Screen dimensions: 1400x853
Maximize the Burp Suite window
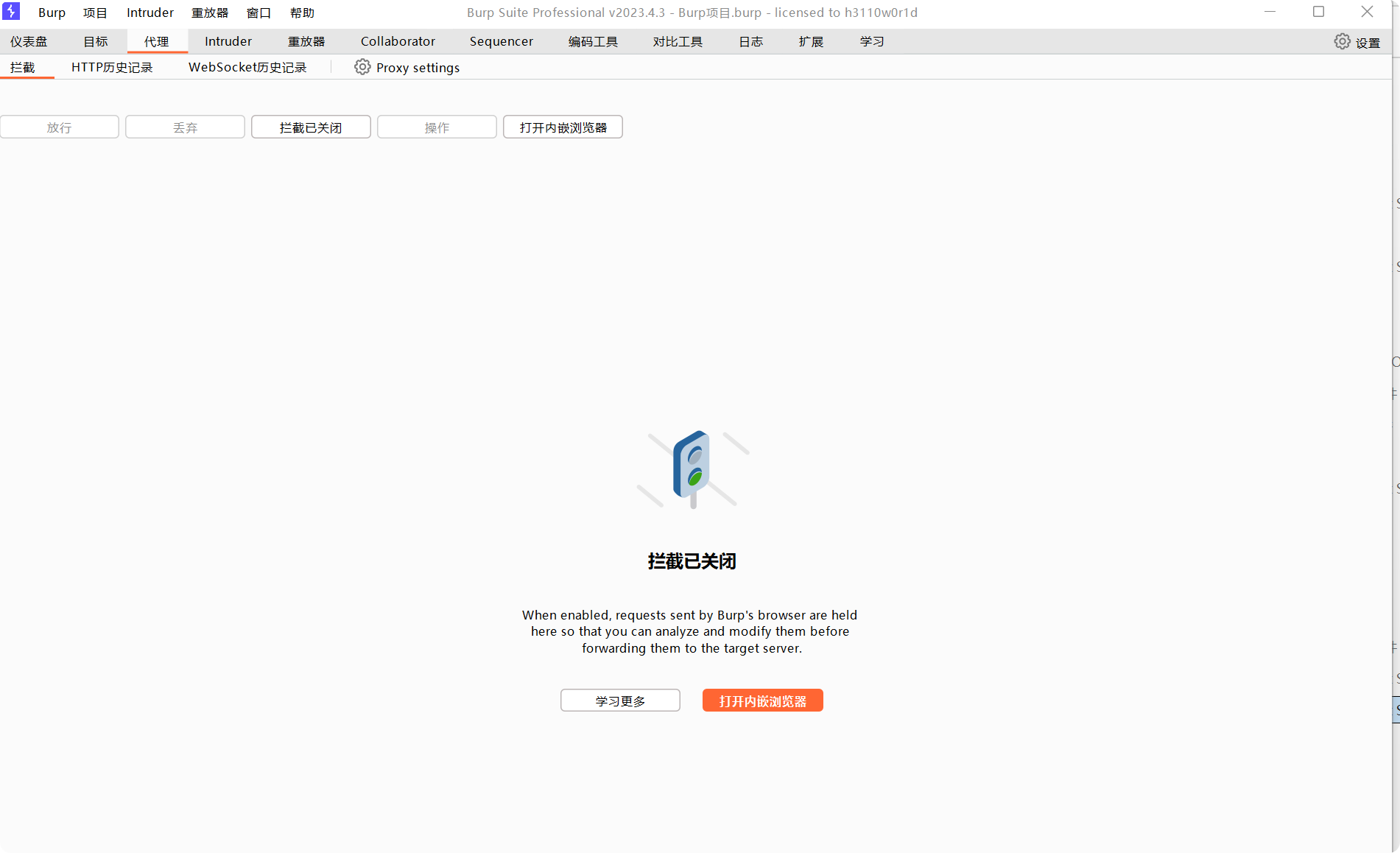(x=1318, y=12)
